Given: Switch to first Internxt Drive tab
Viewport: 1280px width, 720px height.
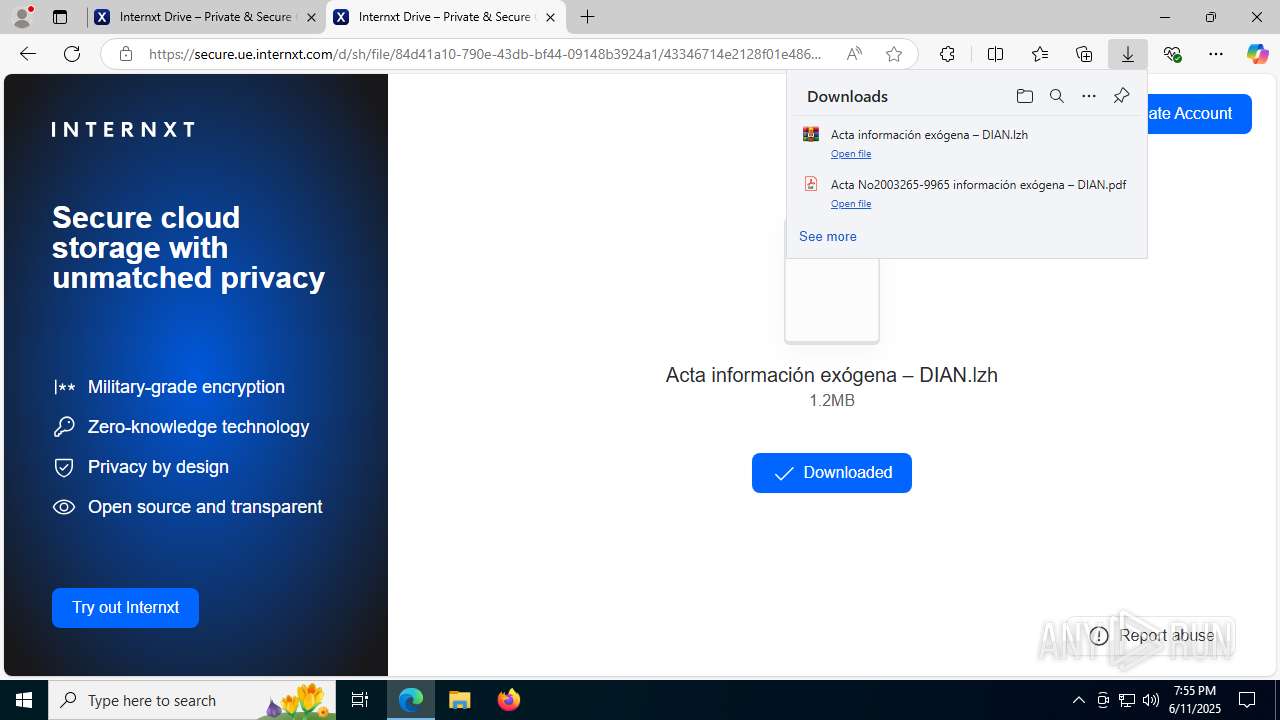Looking at the screenshot, I should tap(205, 17).
